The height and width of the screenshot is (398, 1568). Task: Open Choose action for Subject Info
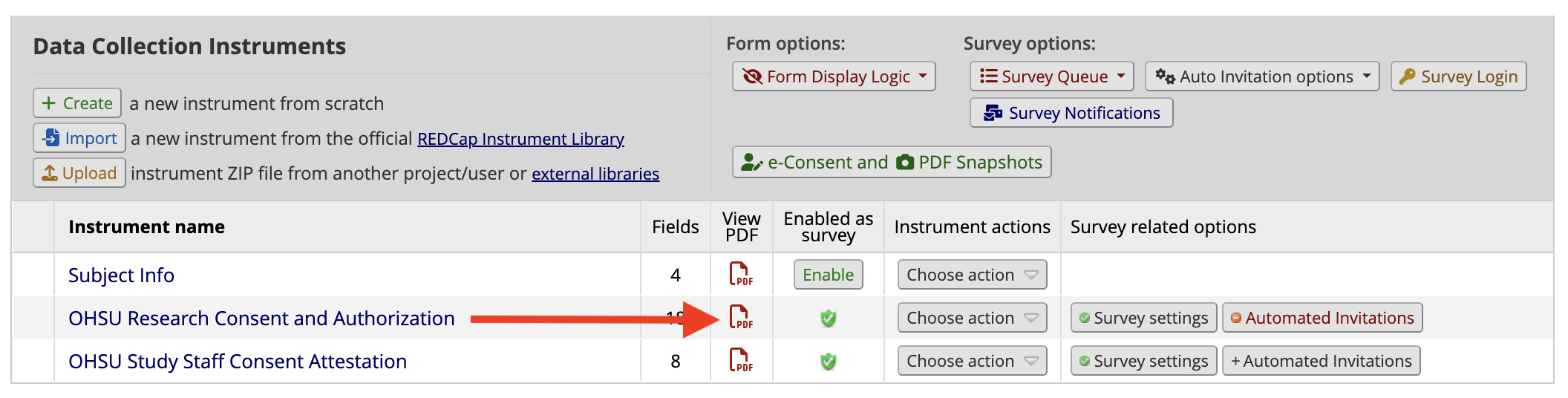(x=973, y=275)
